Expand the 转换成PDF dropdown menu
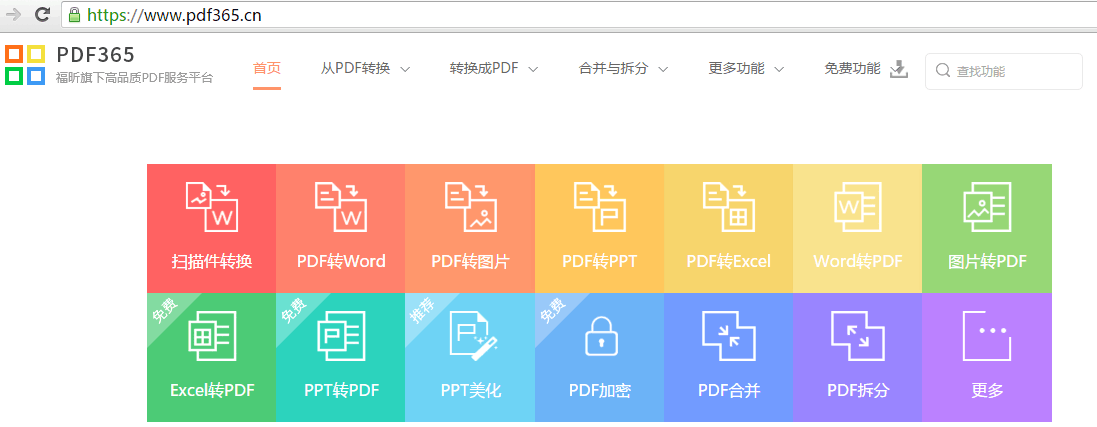1097x427 pixels. click(494, 69)
